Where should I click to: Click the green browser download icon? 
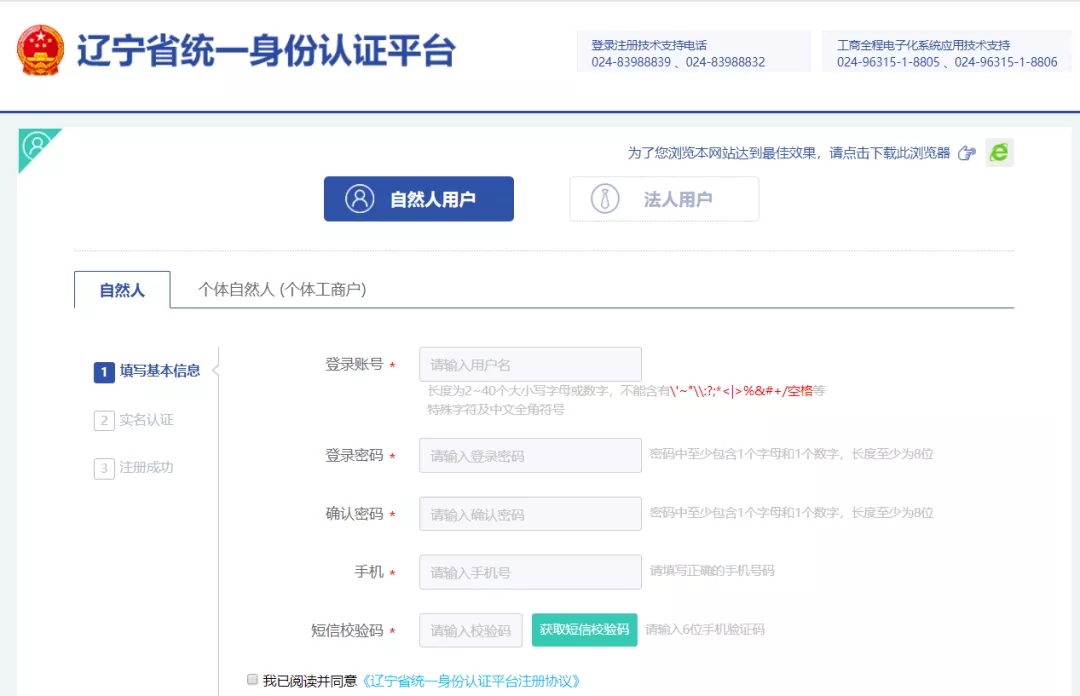(x=999, y=152)
